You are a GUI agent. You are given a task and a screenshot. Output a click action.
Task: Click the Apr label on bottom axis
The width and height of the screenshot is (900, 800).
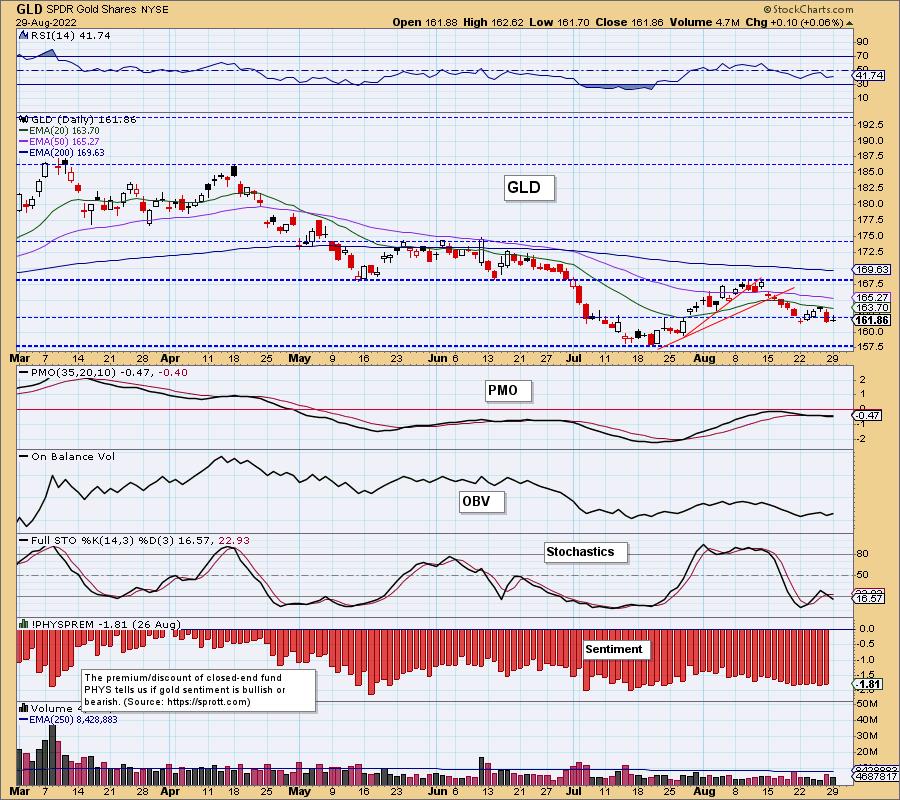tap(169, 791)
